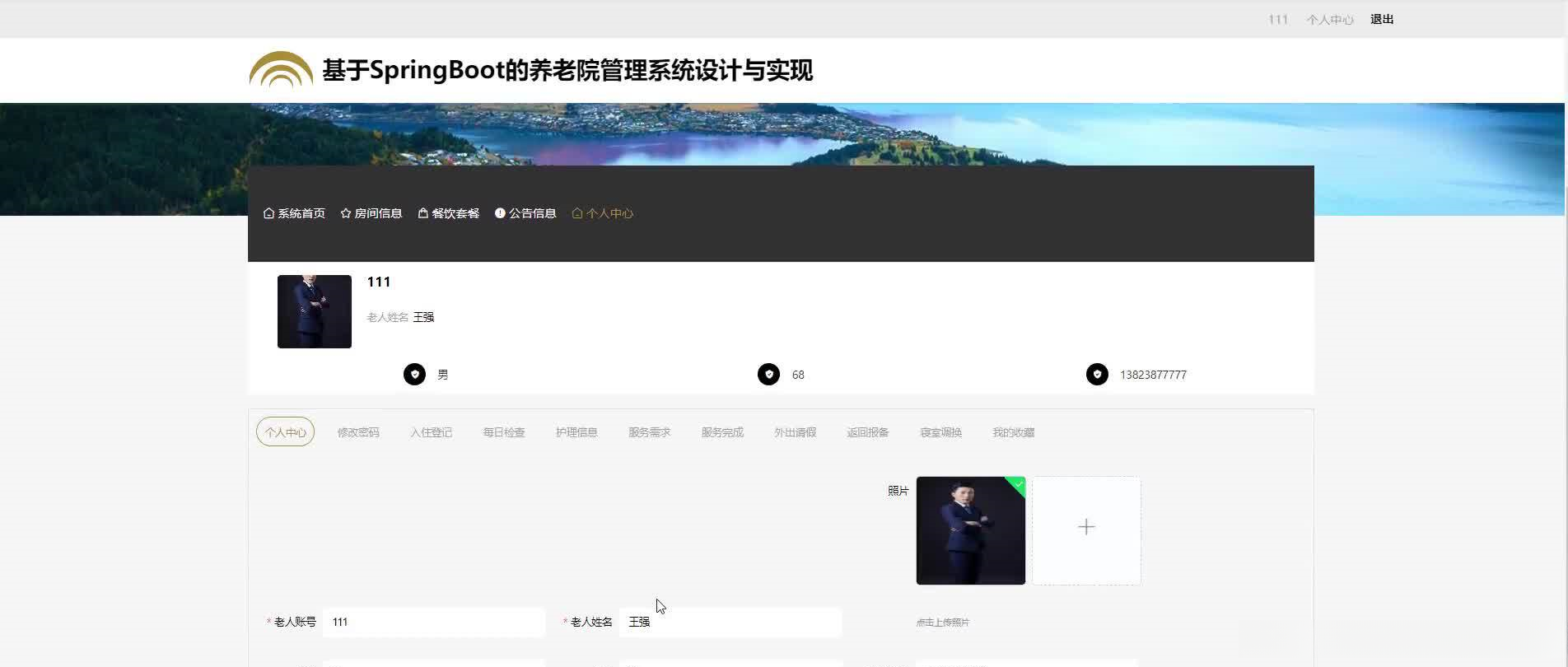Switch to the 返回报备 tab
The height and width of the screenshot is (667, 1568).
(868, 432)
